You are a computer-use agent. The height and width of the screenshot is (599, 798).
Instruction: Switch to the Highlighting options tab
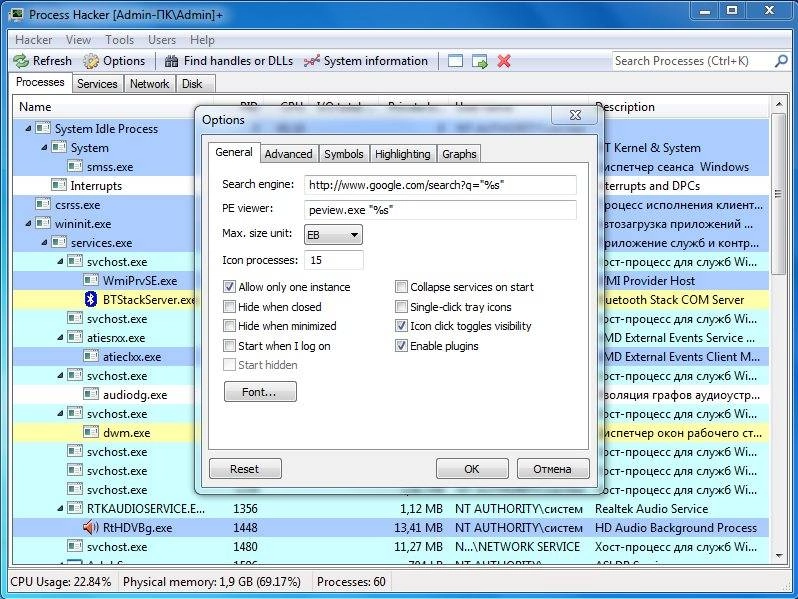click(403, 154)
